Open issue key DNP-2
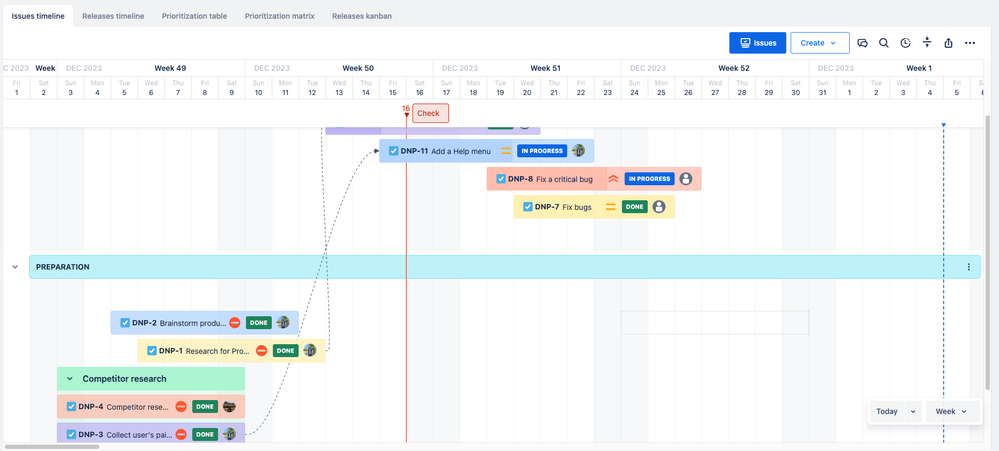The image size is (999, 451). (145, 323)
